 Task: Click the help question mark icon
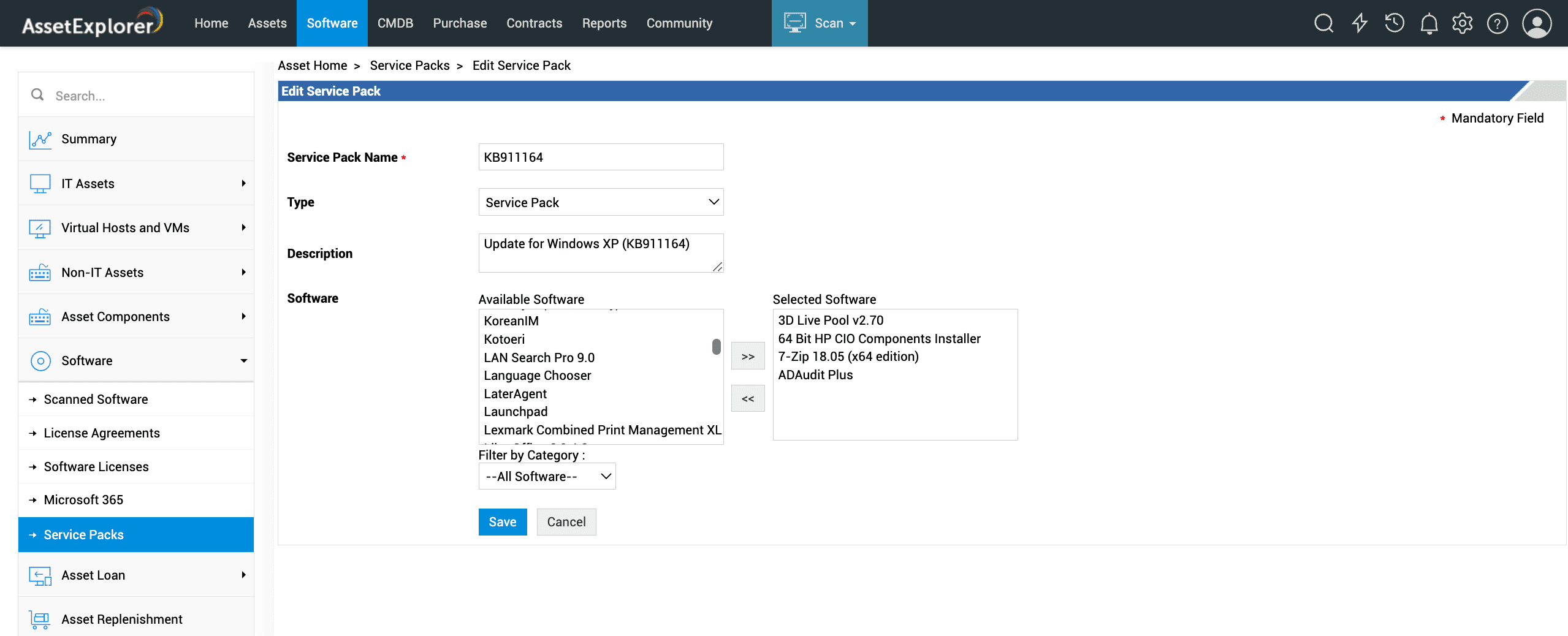point(1497,23)
